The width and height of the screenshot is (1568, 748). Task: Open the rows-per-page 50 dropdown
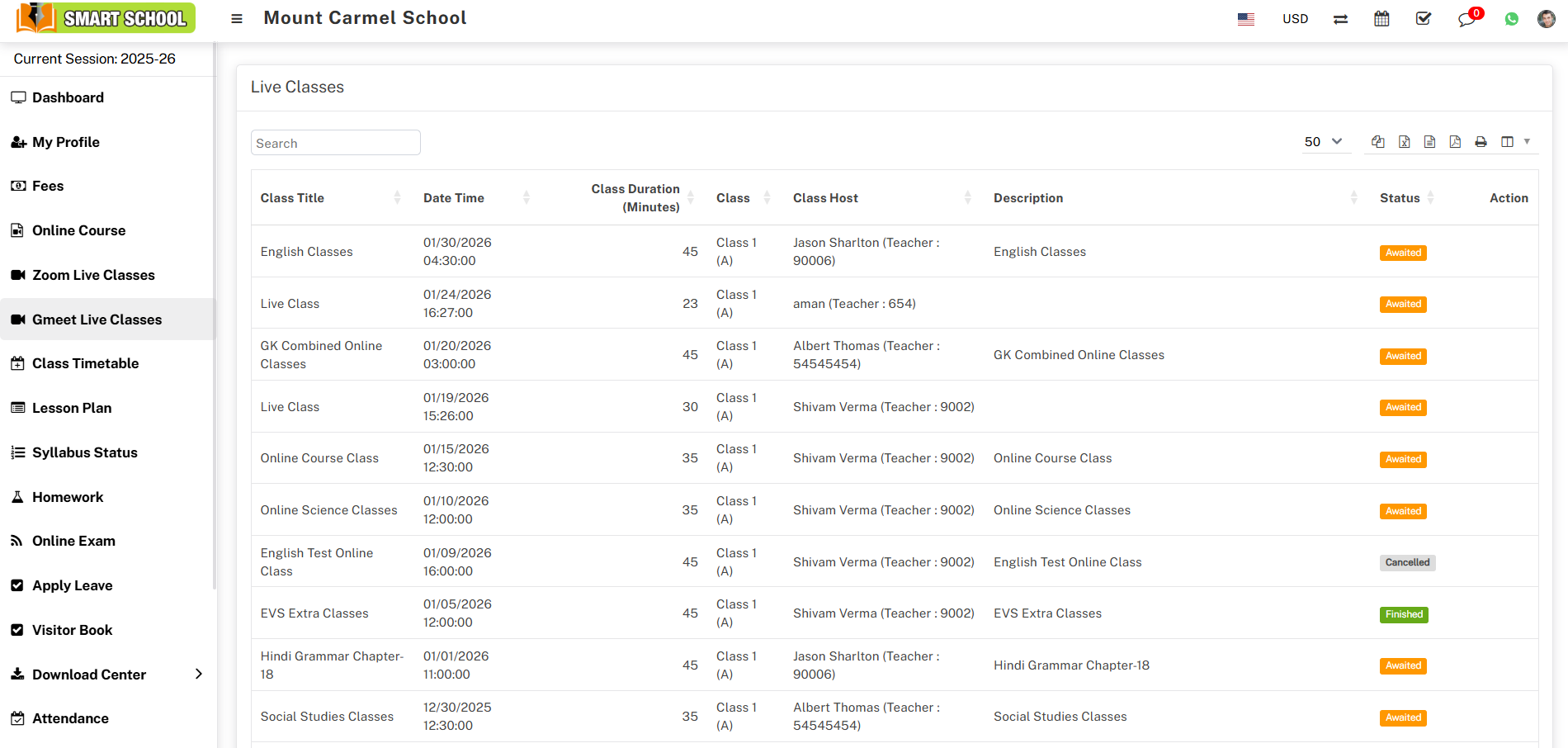[x=1323, y=142]
